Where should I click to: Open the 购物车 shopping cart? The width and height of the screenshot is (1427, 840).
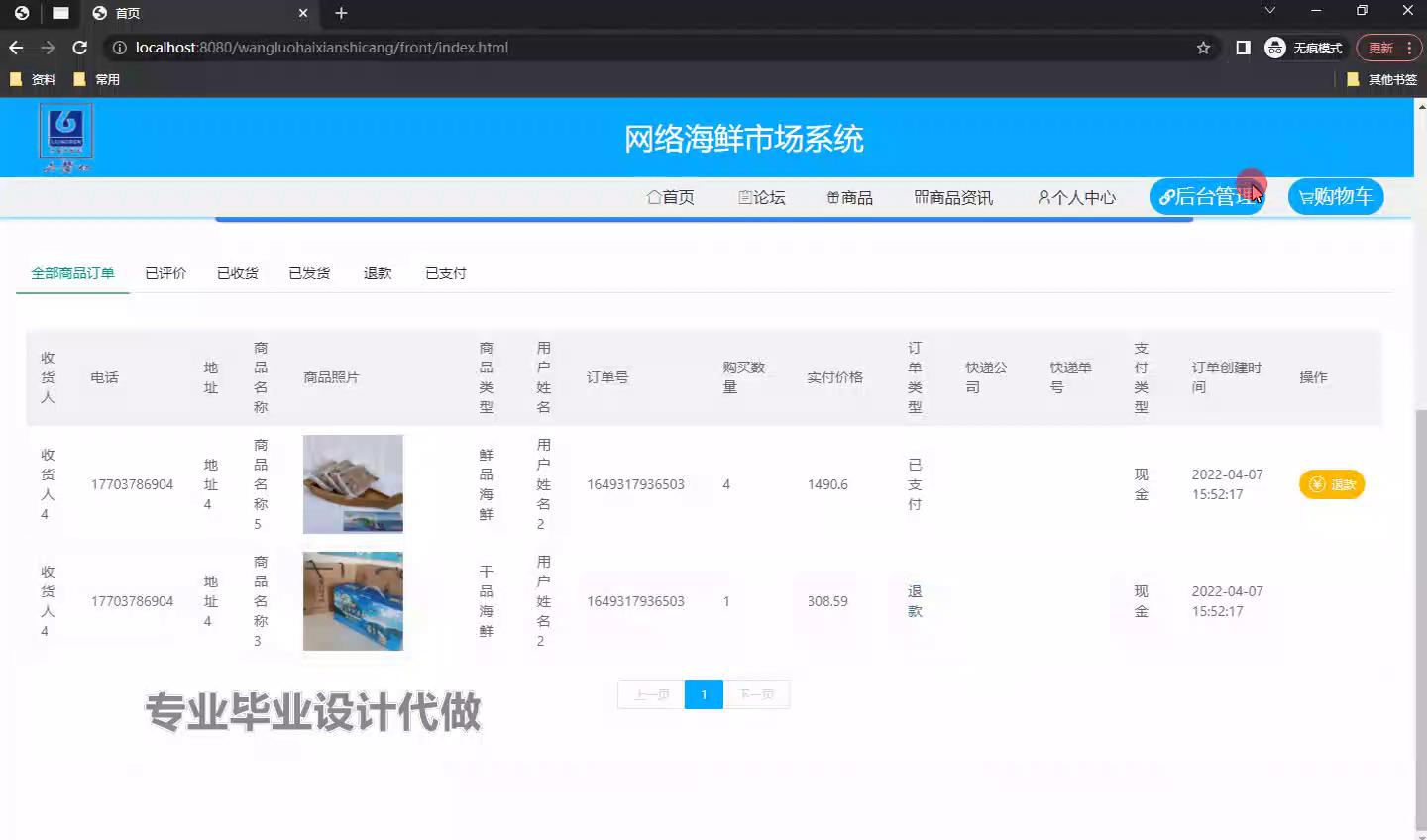pos(1335,197)
